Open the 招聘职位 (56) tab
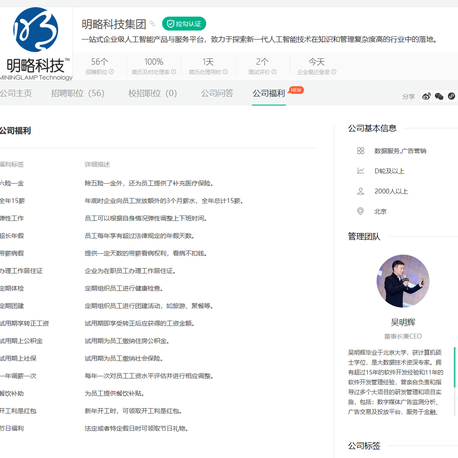 [78, 93]
